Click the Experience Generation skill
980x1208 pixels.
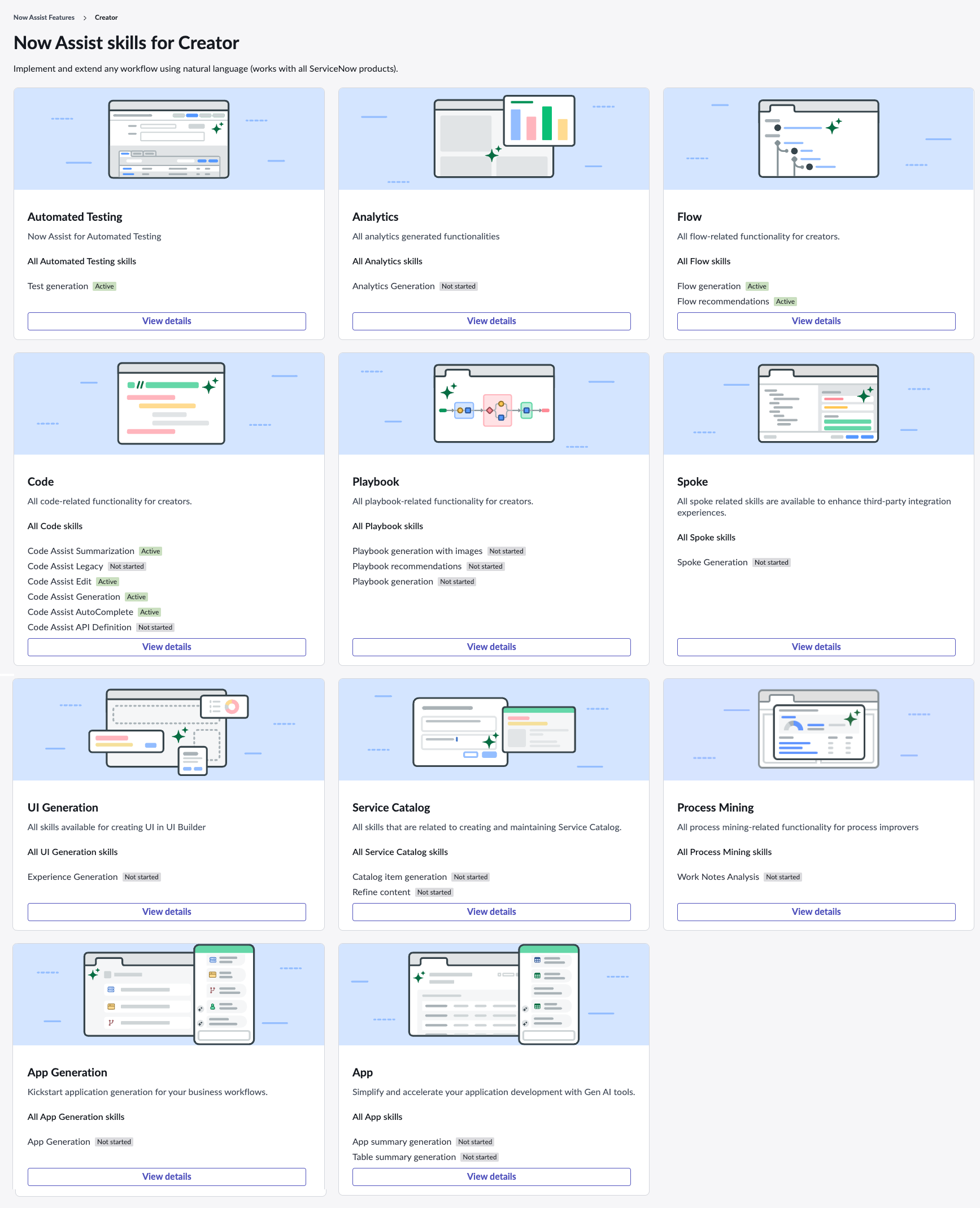(73, 877)
